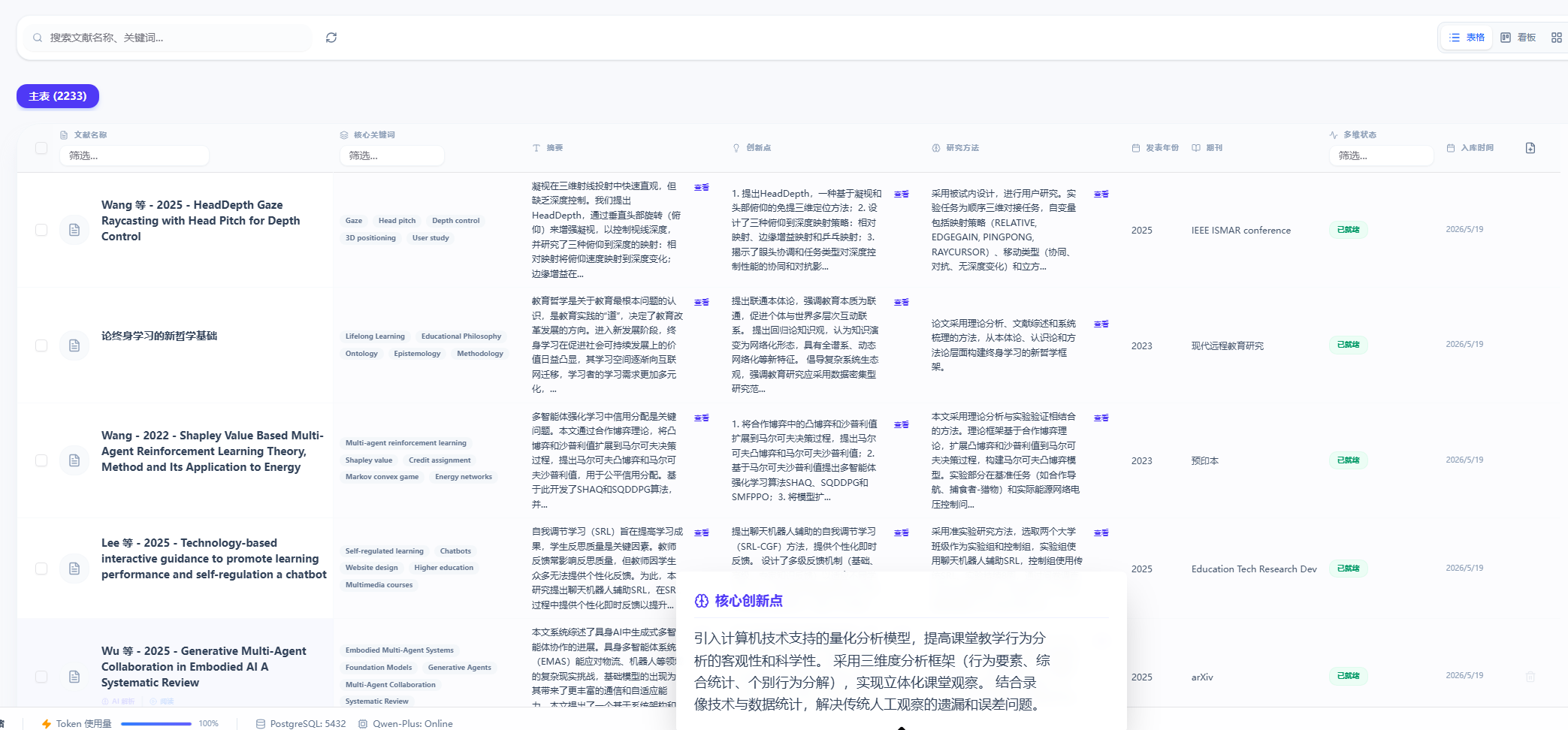Click file icon of 文献名称 column

(64, 135)
